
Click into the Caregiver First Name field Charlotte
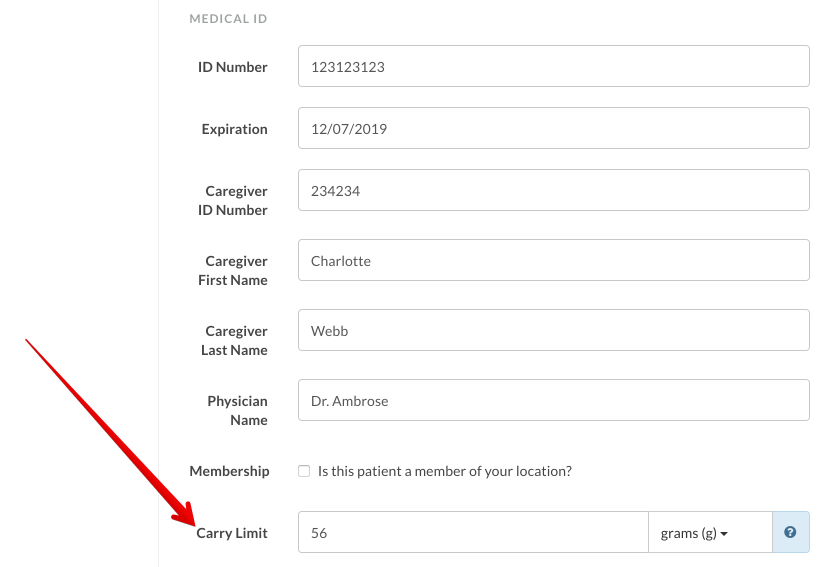coord(554,260)
